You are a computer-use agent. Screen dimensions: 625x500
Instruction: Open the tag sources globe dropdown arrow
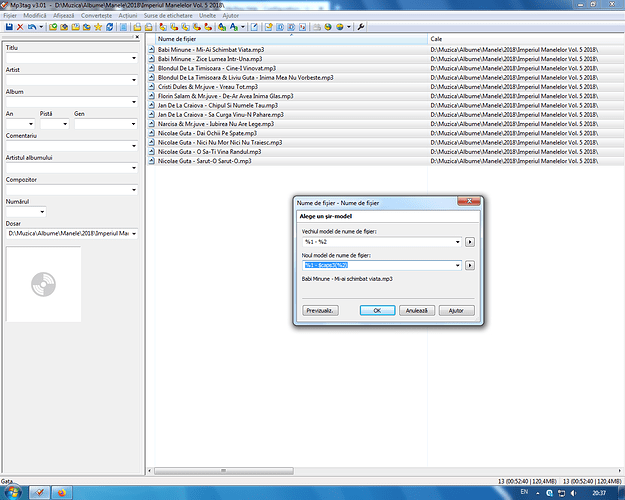349,27
